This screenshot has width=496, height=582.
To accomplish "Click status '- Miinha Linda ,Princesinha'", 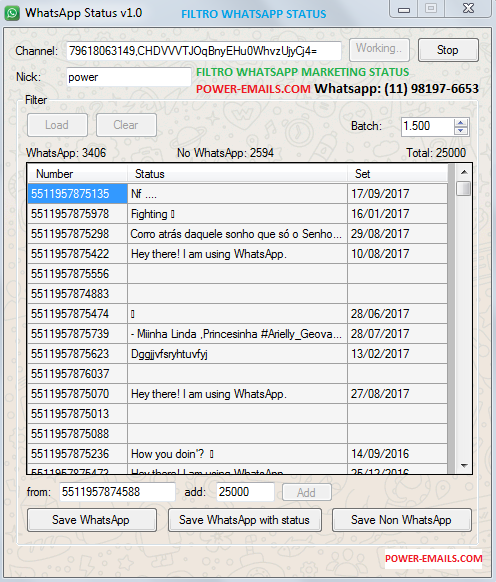I will point(237,334).
